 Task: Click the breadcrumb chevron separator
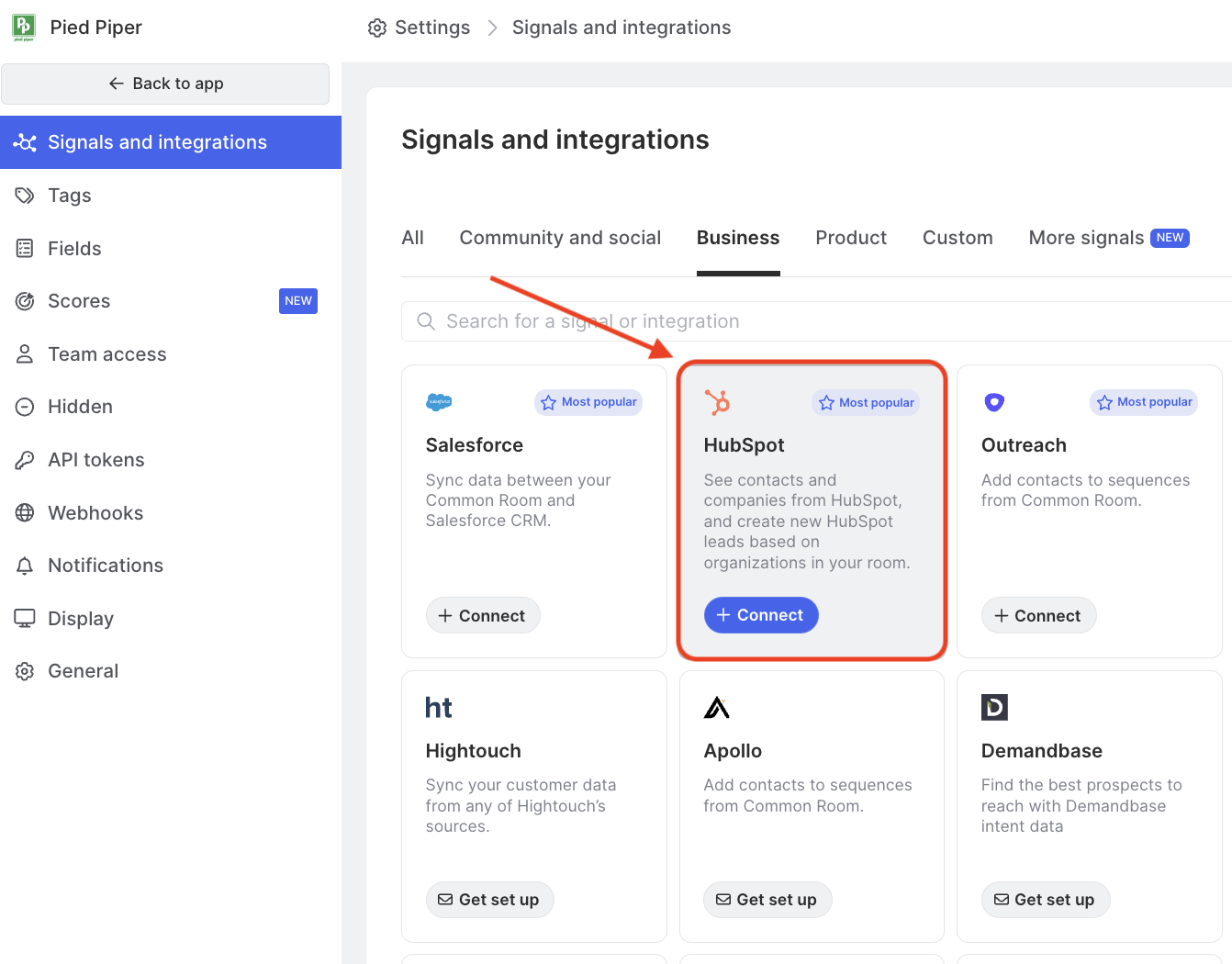[492, 28]
